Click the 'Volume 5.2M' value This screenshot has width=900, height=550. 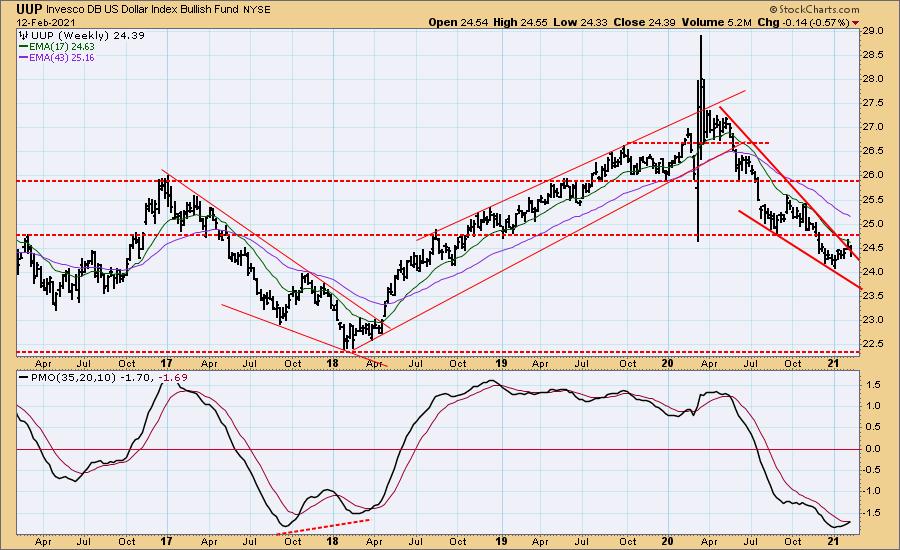coord(716,22)
